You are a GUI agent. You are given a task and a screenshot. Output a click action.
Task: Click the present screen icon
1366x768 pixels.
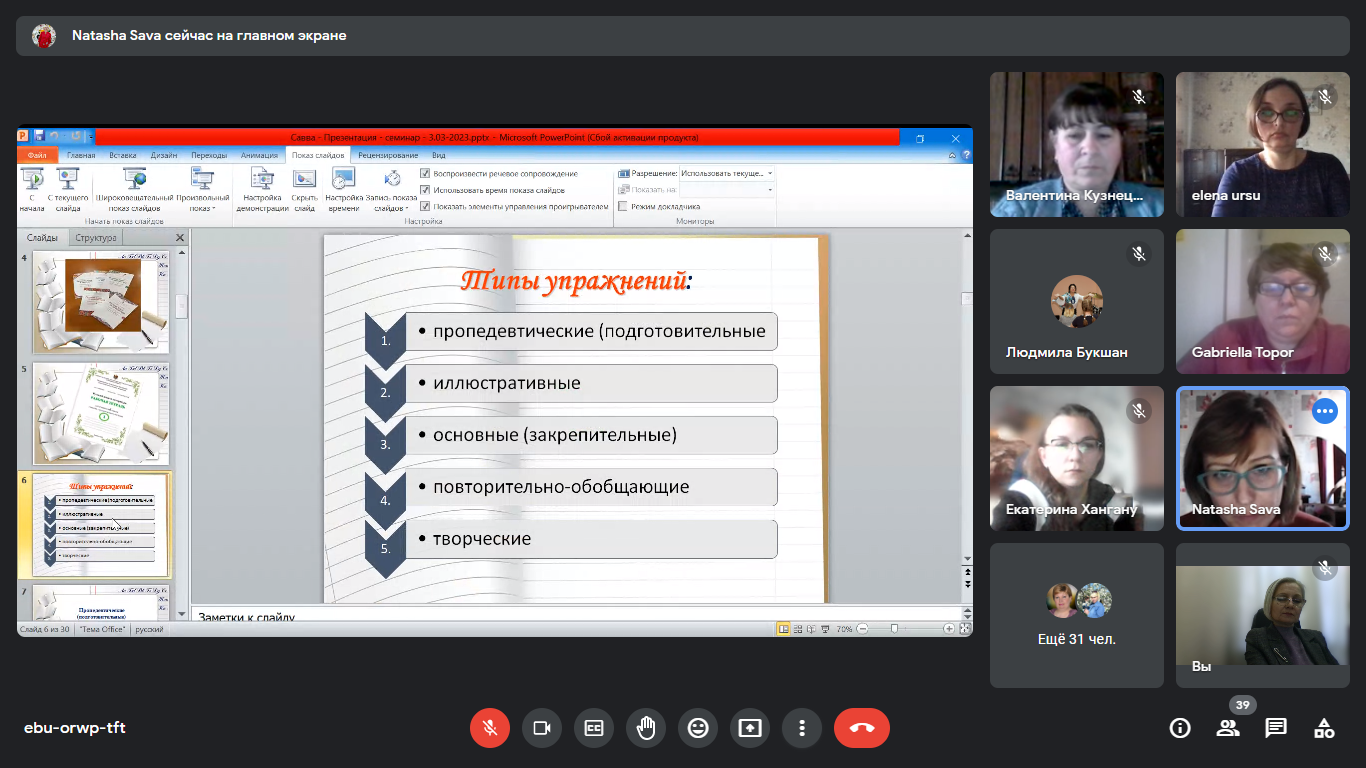750,728
